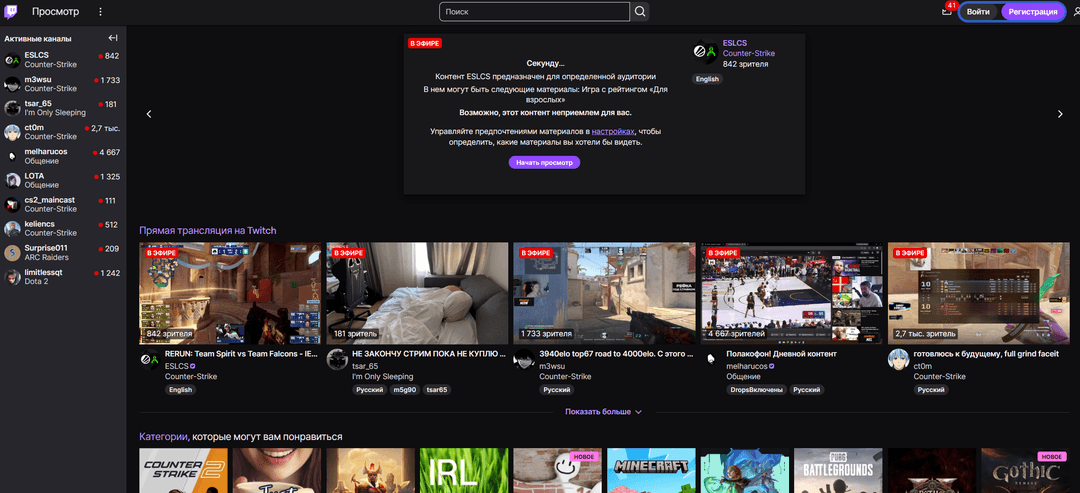This screenshot has width=1080, height=493.
Task: Click Surprise011 avatar in sidebar
Action: click(x=12, y=253)
